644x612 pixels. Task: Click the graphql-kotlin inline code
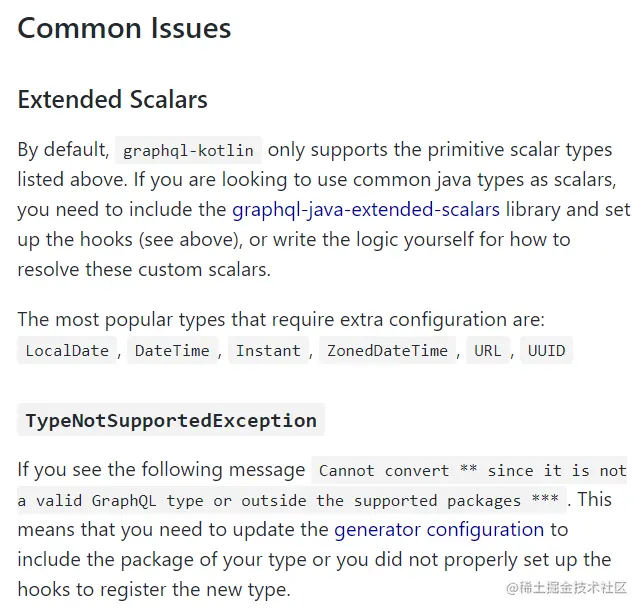click(x=189, y=151)
